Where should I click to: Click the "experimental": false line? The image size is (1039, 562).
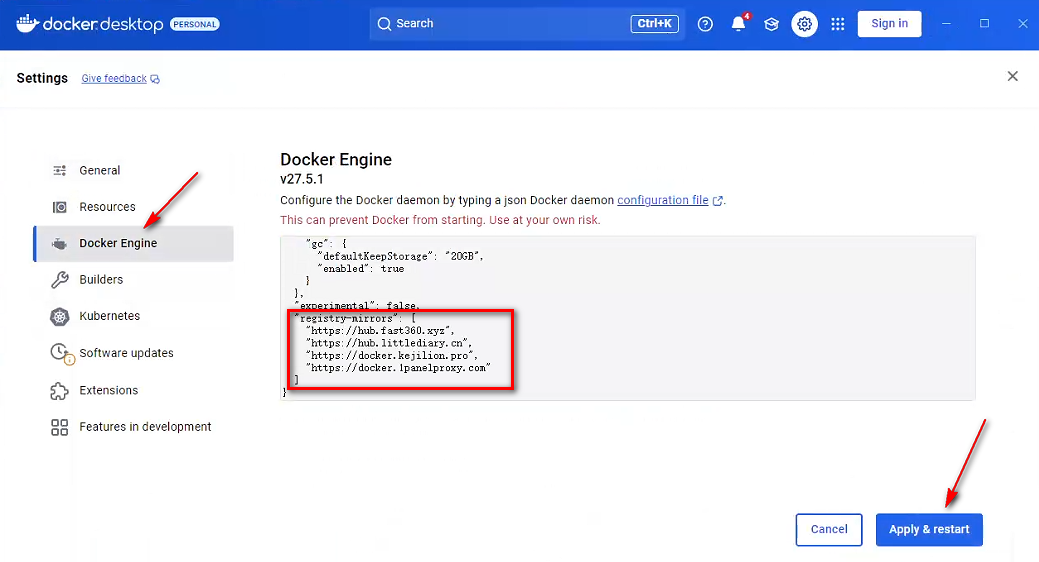pyautogui.click(x=357, y=306)
